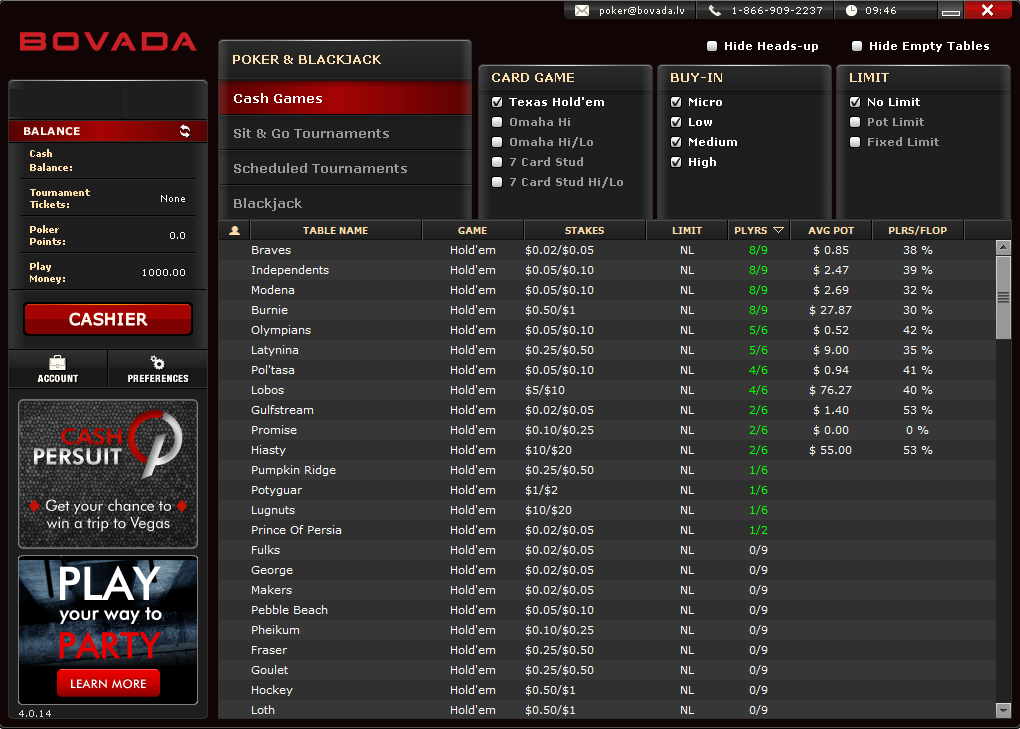
Task: Click the Play Money value 1000.00
Action: click(x=163, y=272)
